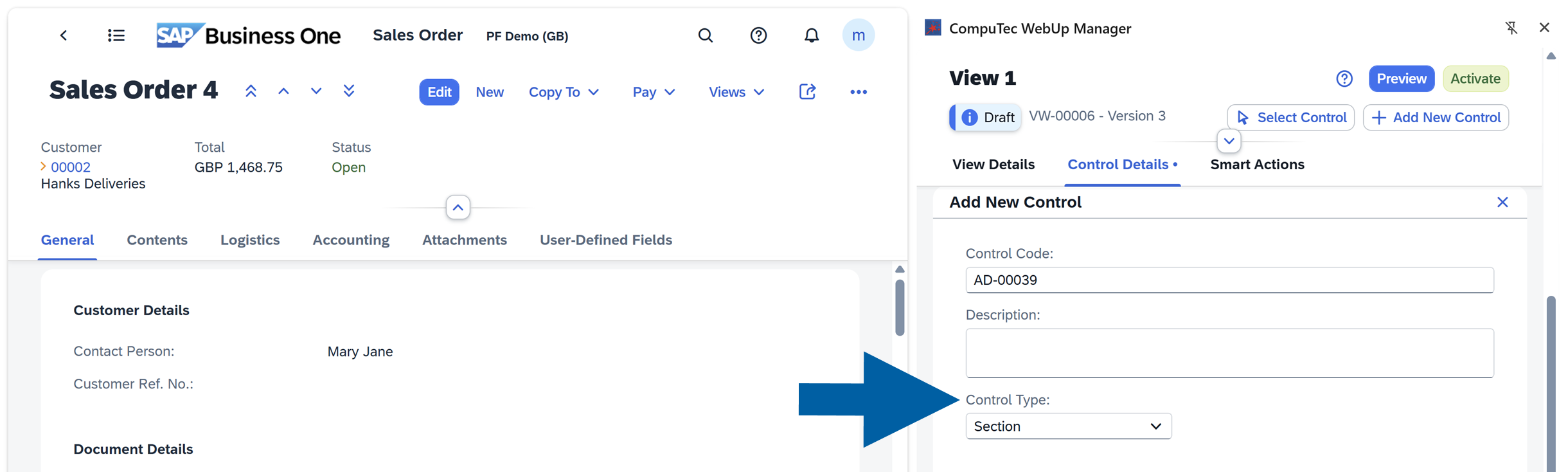Open help for View 1

coord(1344,78)
